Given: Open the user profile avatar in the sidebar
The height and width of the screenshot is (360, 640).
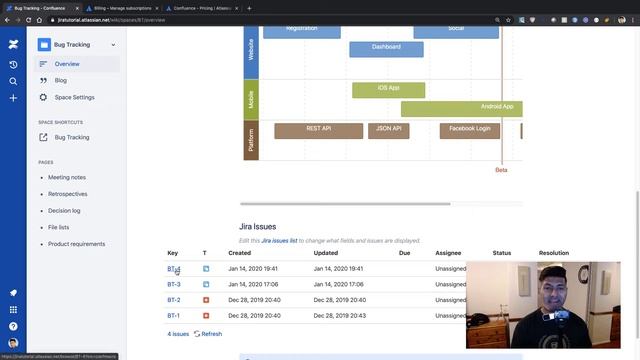Looking at the screenshot, I should point(13,343).
